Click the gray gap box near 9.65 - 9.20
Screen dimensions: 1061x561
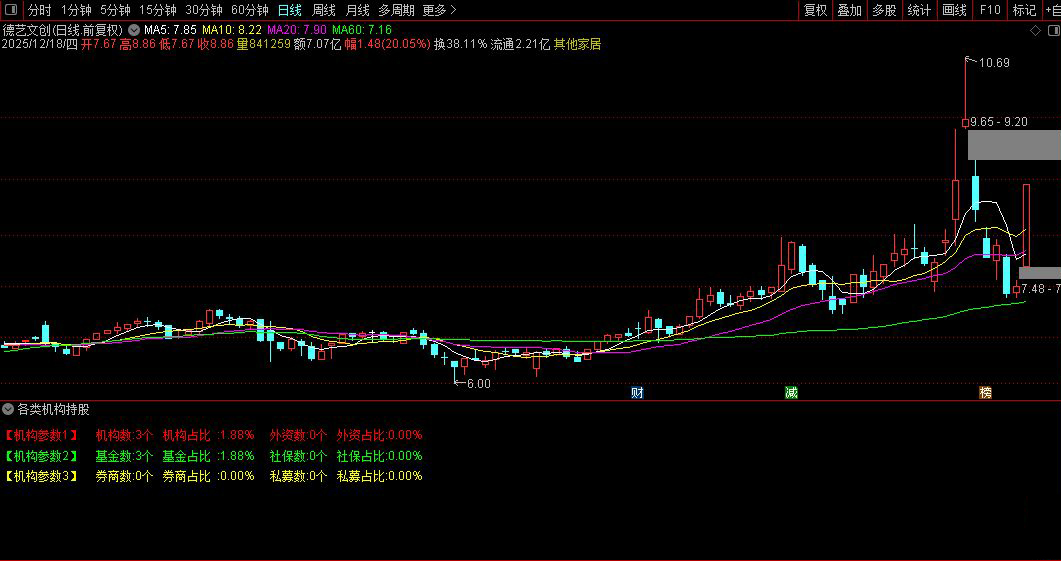point(1014,145)
